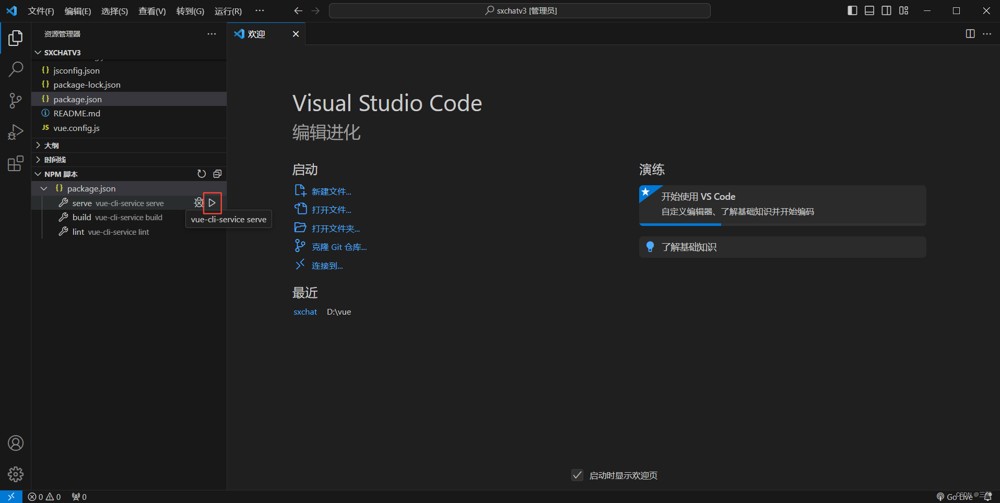This screenshot has height=503, width=1000.
Task: Open 了解基础知识 walkthrough
Action: click(x=783, y=247)
